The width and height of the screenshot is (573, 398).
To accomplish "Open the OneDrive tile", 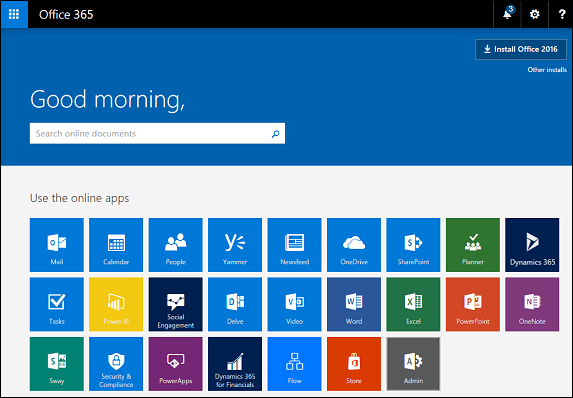I will pos(354,245).
